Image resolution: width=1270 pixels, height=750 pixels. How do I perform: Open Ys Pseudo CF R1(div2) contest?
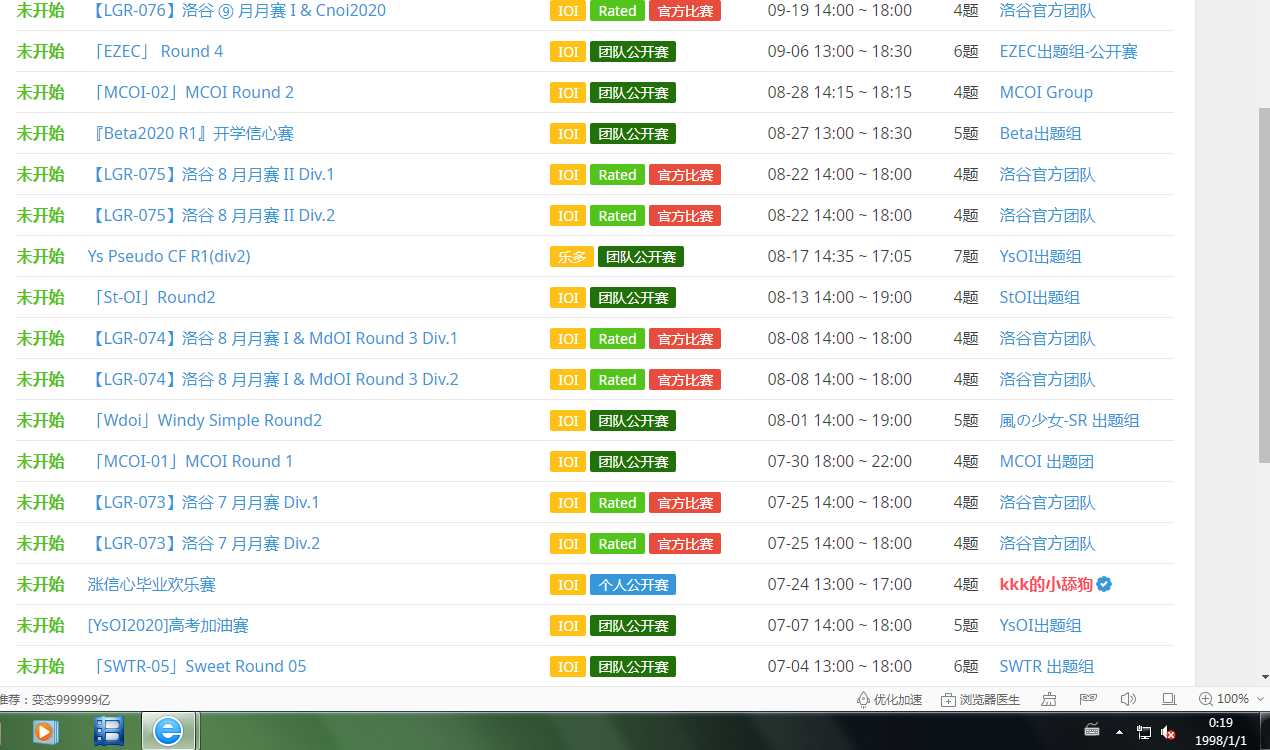tap(169, 256)
